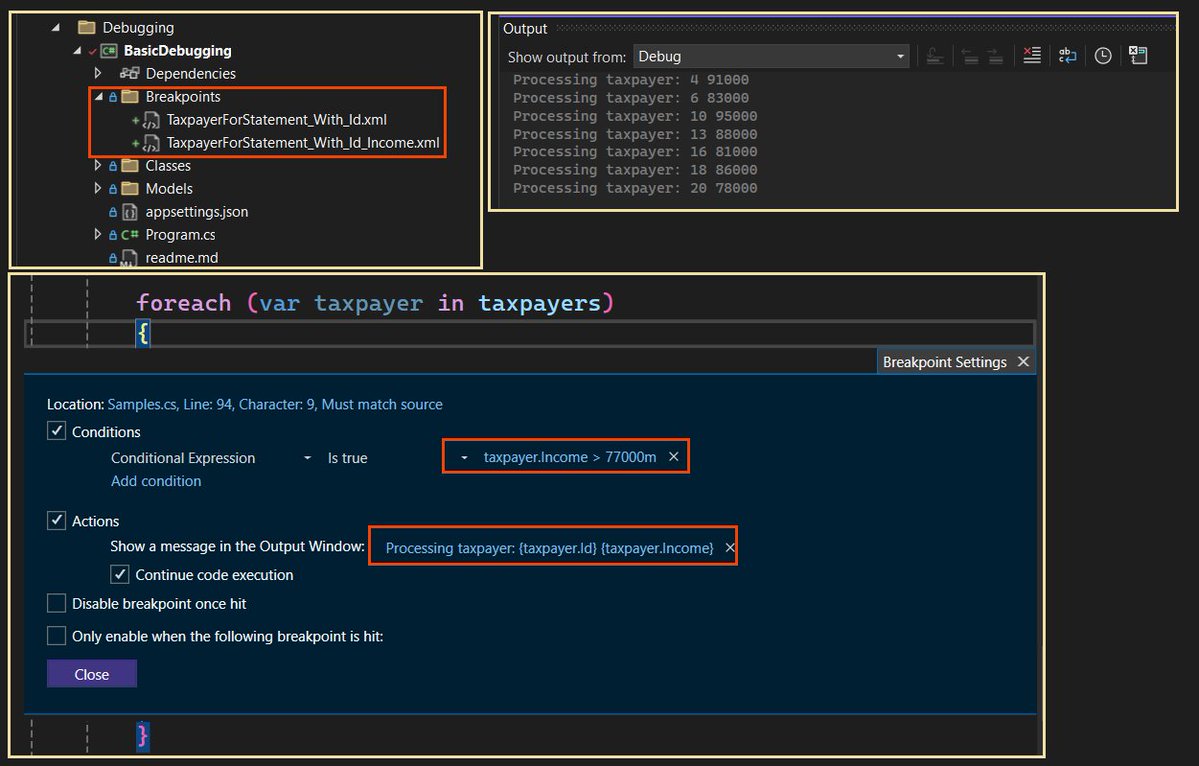Image resolution: width=1199 pixels, height=766 pixels.
Task: Toggle word wrap in Output window
Action: click(x=1067, y=55)
